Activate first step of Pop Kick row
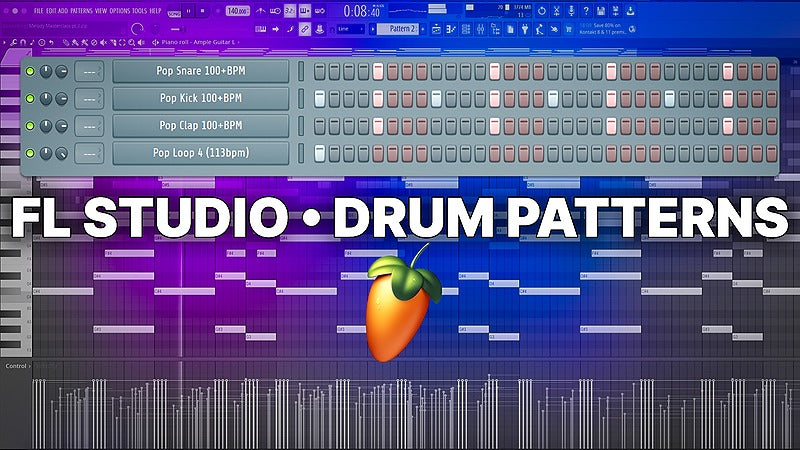The height and width of the screenshot is (450, 800). [319, 99]
